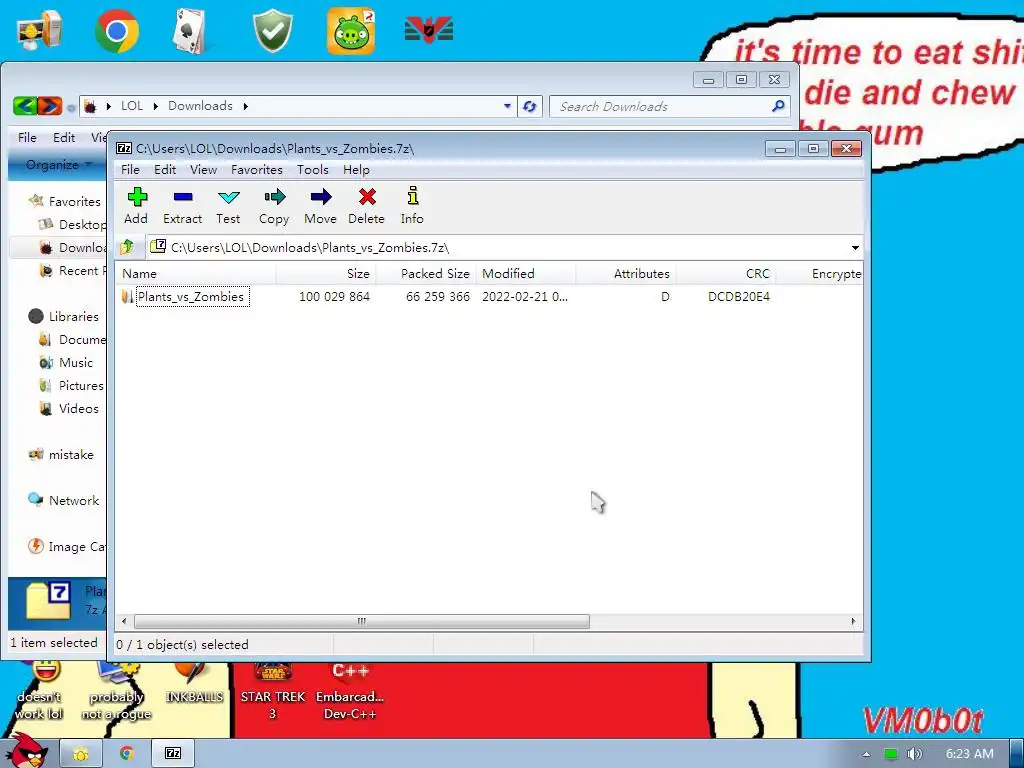
Task: Sort by Attributes column header
Action: point(626,274)
